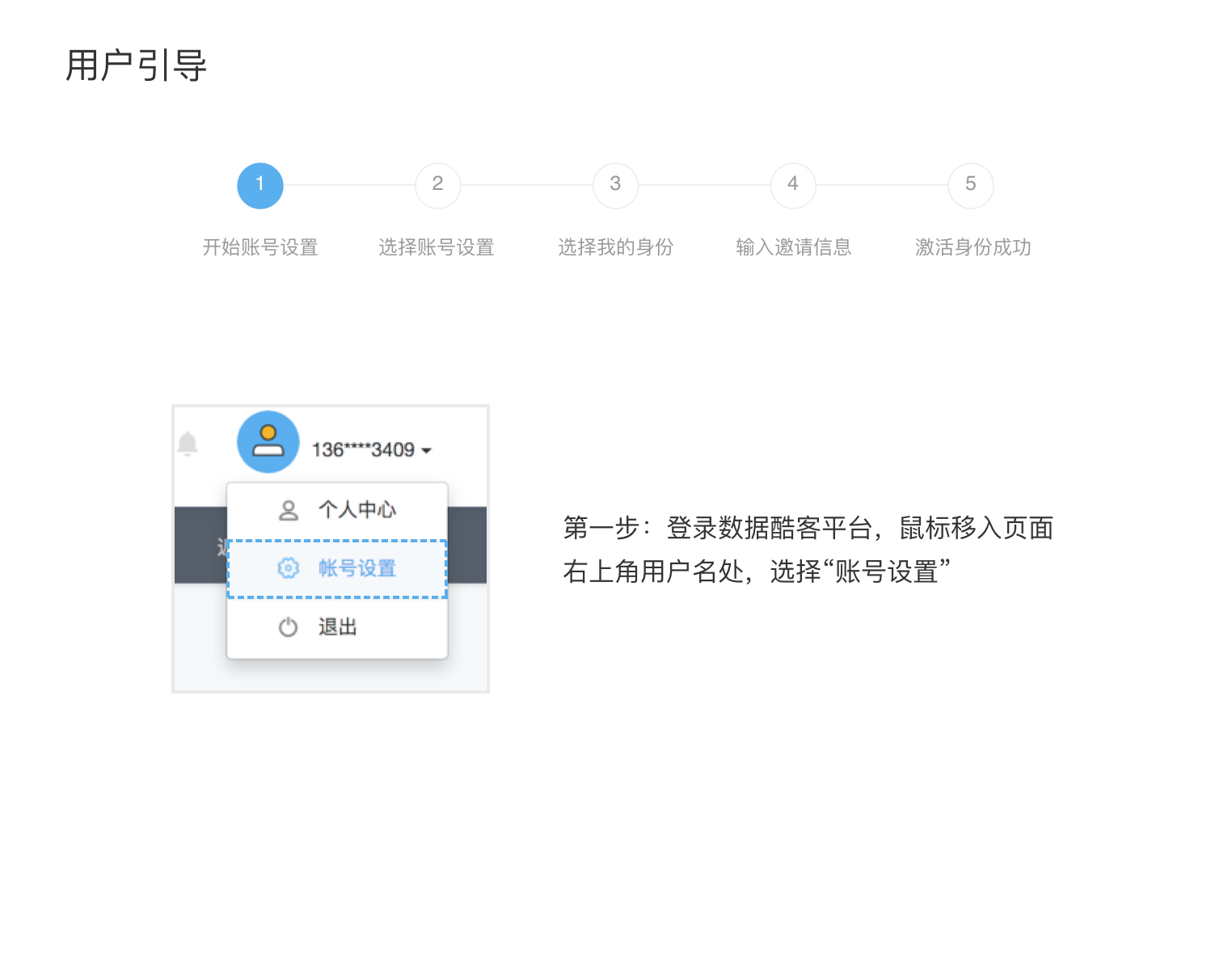This screenshot has height=970, width=1232.
Task: Click the power icon beside 退出
Action: (x=289, y=627)
